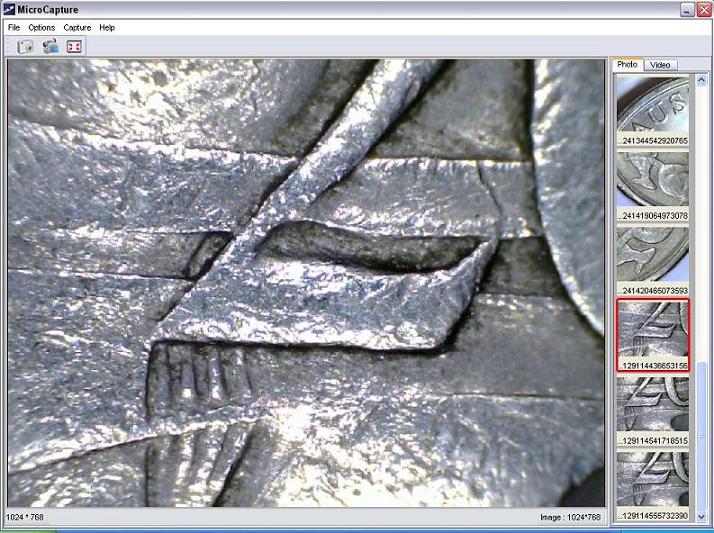The width and height of the screenshot is (714, 533).
Task: Click the main coin microscope image preview
Action: (306, 283)
